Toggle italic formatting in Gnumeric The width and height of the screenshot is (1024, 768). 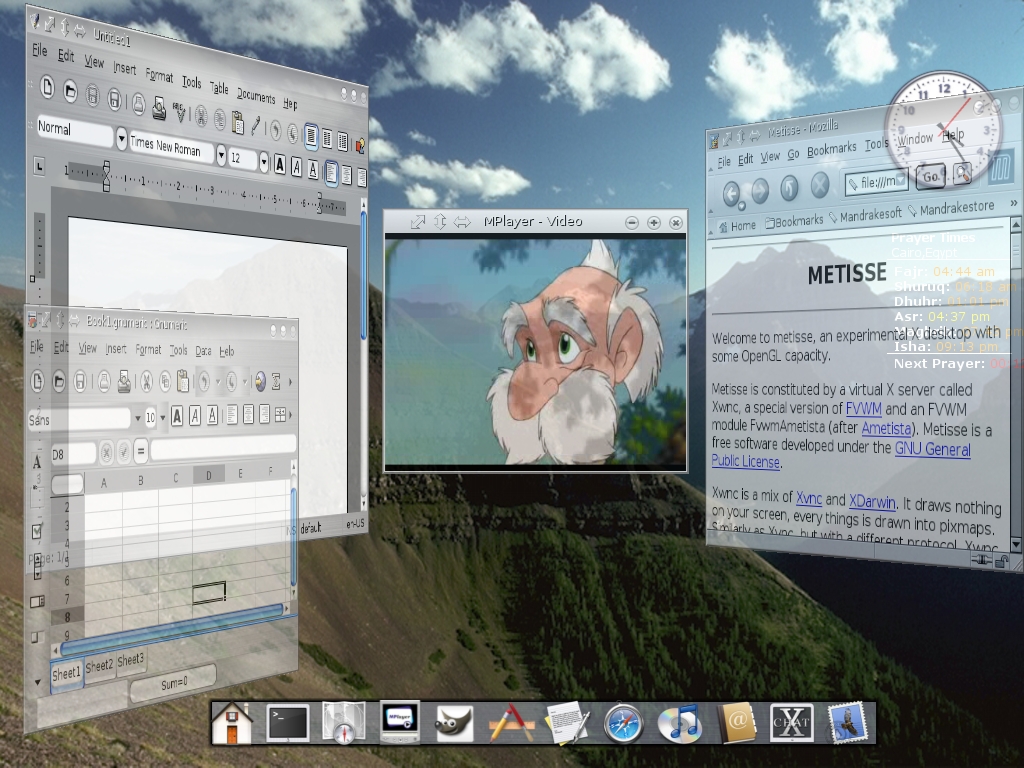coord(194,415)
